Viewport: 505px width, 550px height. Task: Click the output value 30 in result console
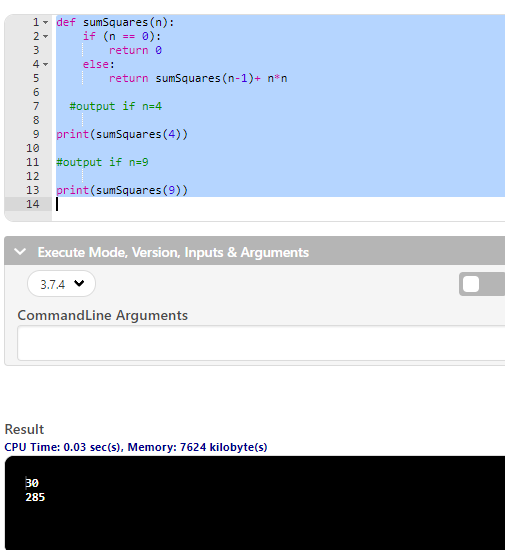point(32,483)
